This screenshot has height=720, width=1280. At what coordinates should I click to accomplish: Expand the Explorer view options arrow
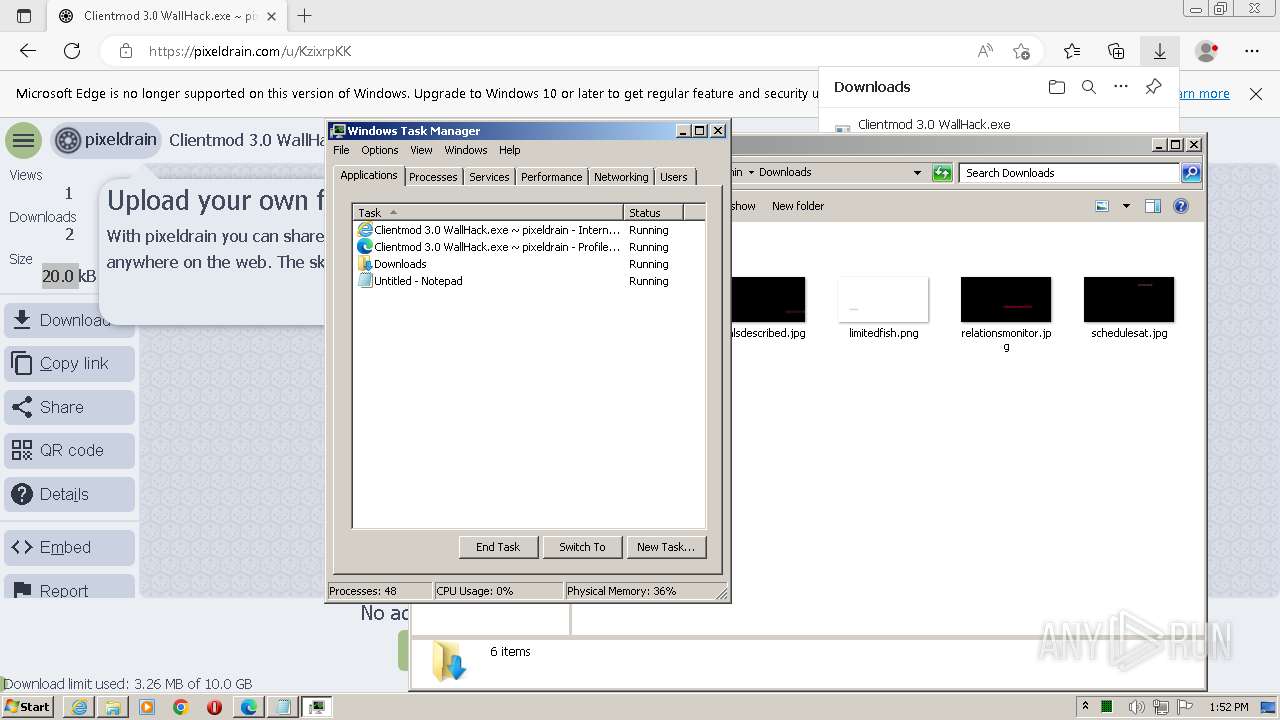click(x=1126, y=206)
